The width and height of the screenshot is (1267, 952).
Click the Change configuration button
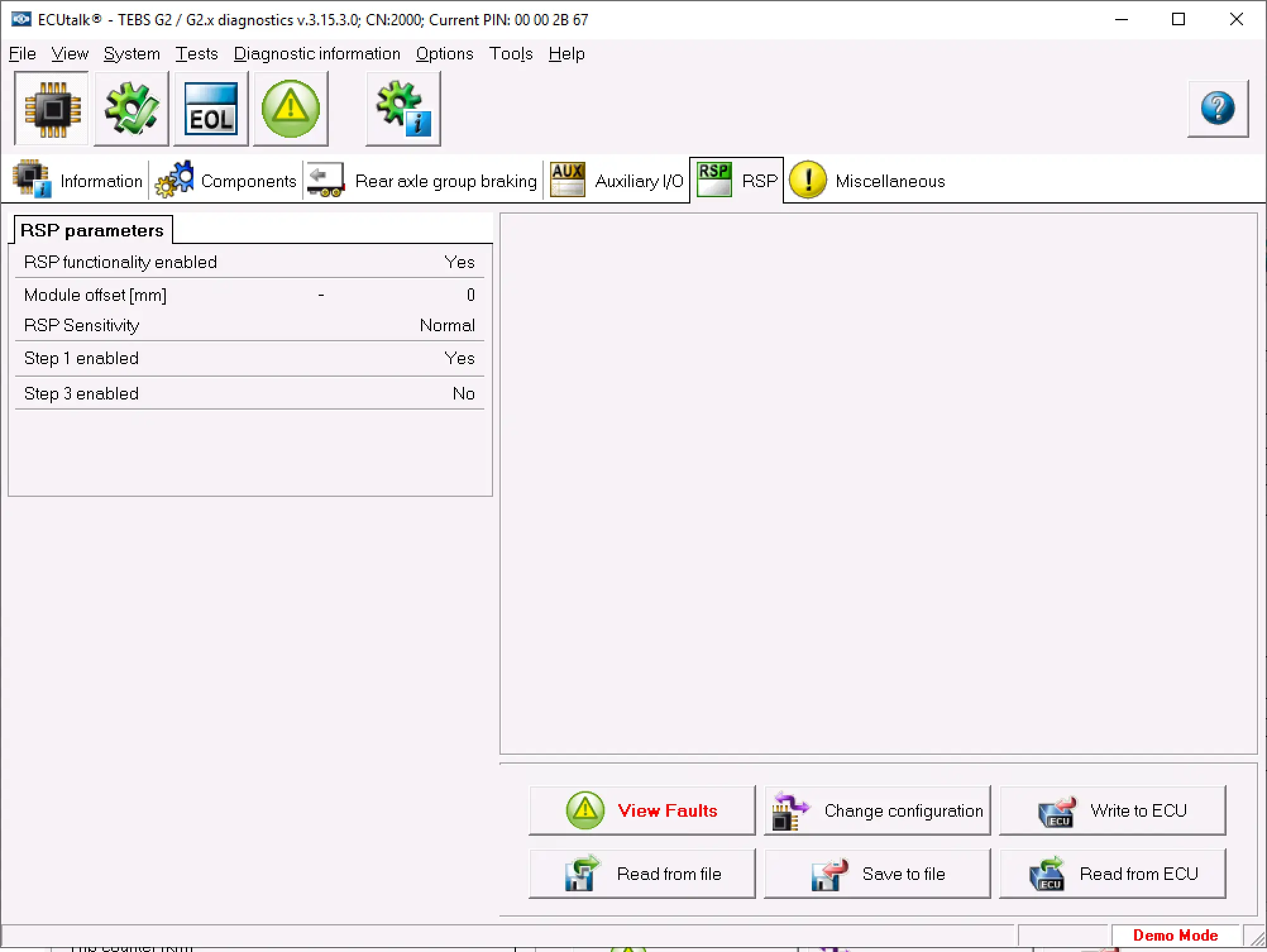877,810
